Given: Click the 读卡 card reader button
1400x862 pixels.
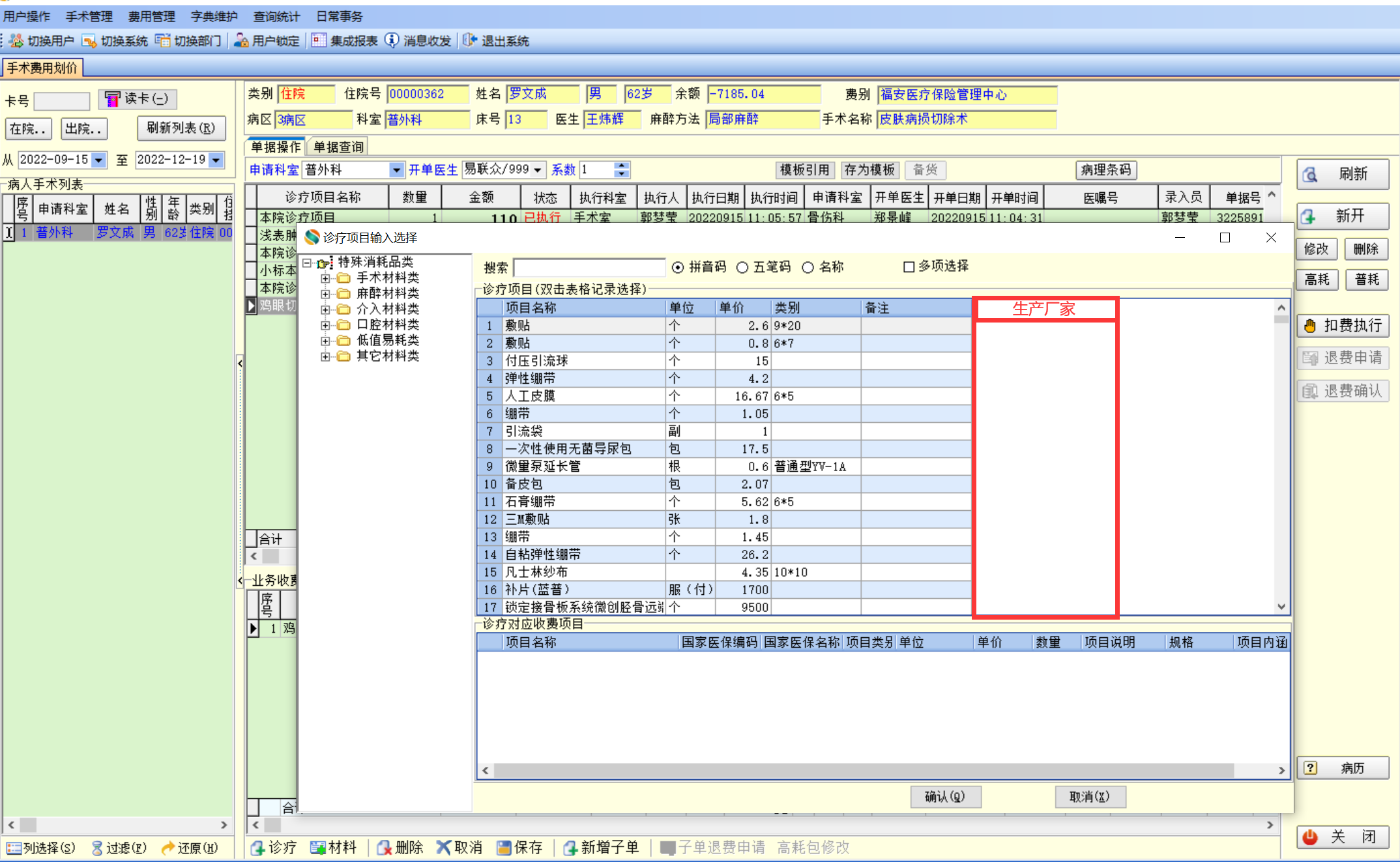Looking at the screenshot, I should [138, 99].
